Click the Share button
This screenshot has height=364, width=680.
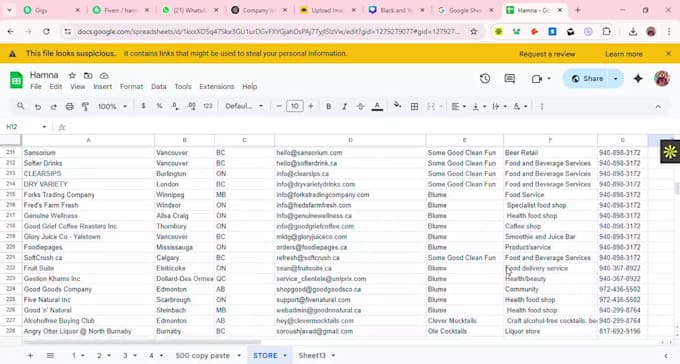[x=588, y=79]
